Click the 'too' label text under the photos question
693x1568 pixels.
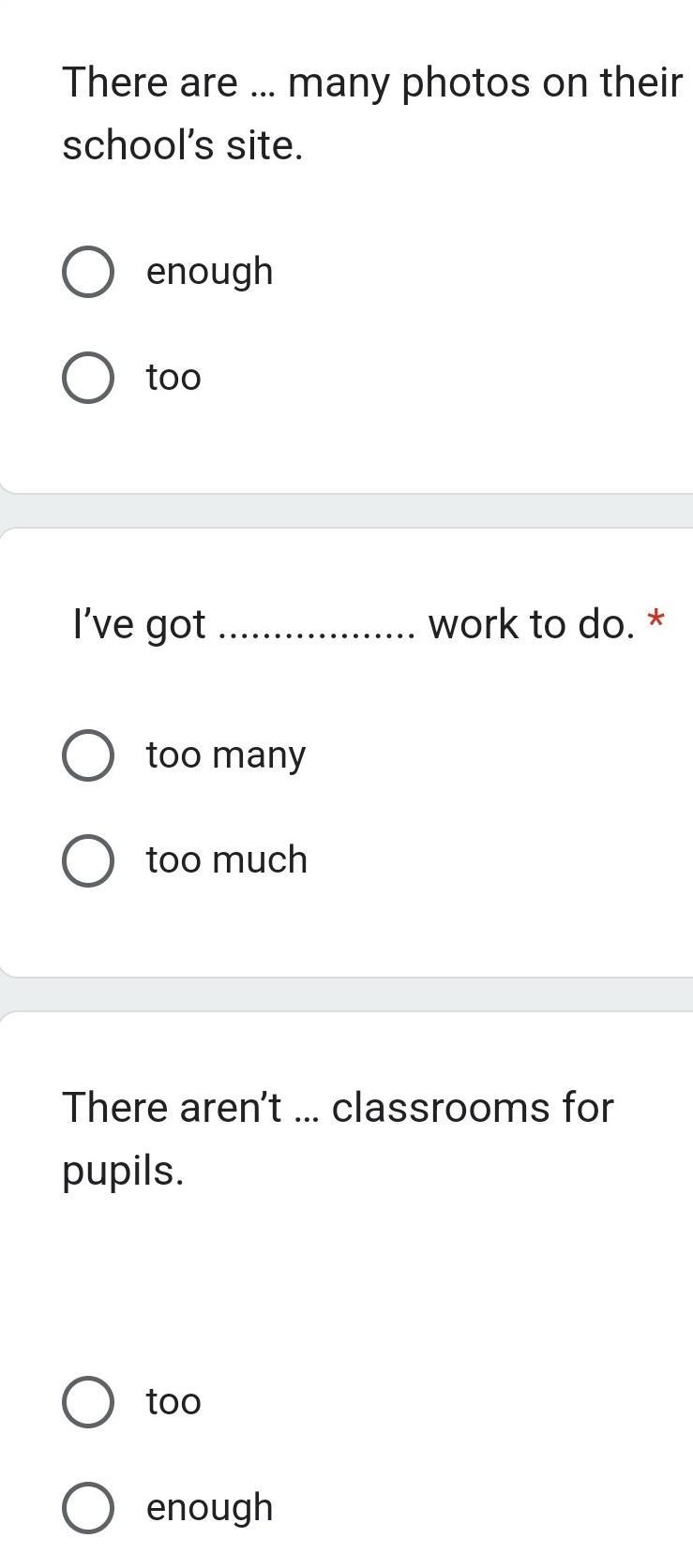tap(173, 378)
